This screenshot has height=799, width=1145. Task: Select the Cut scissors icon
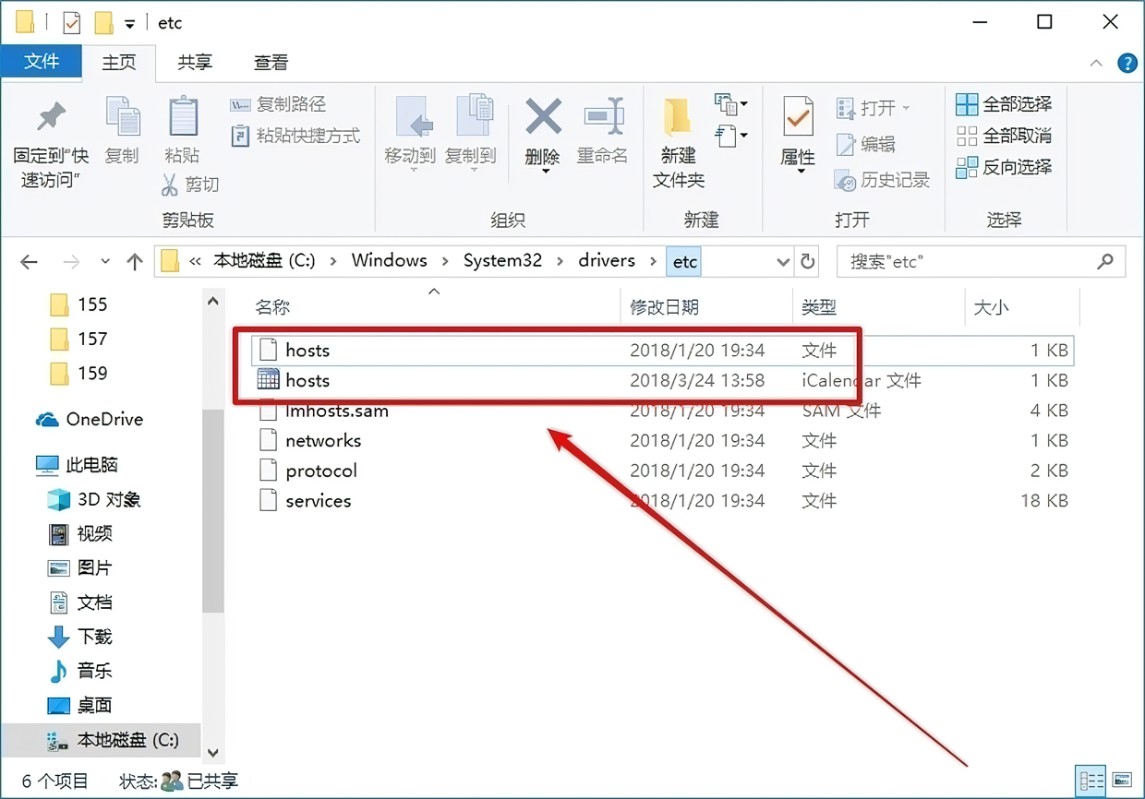[169, 185]
